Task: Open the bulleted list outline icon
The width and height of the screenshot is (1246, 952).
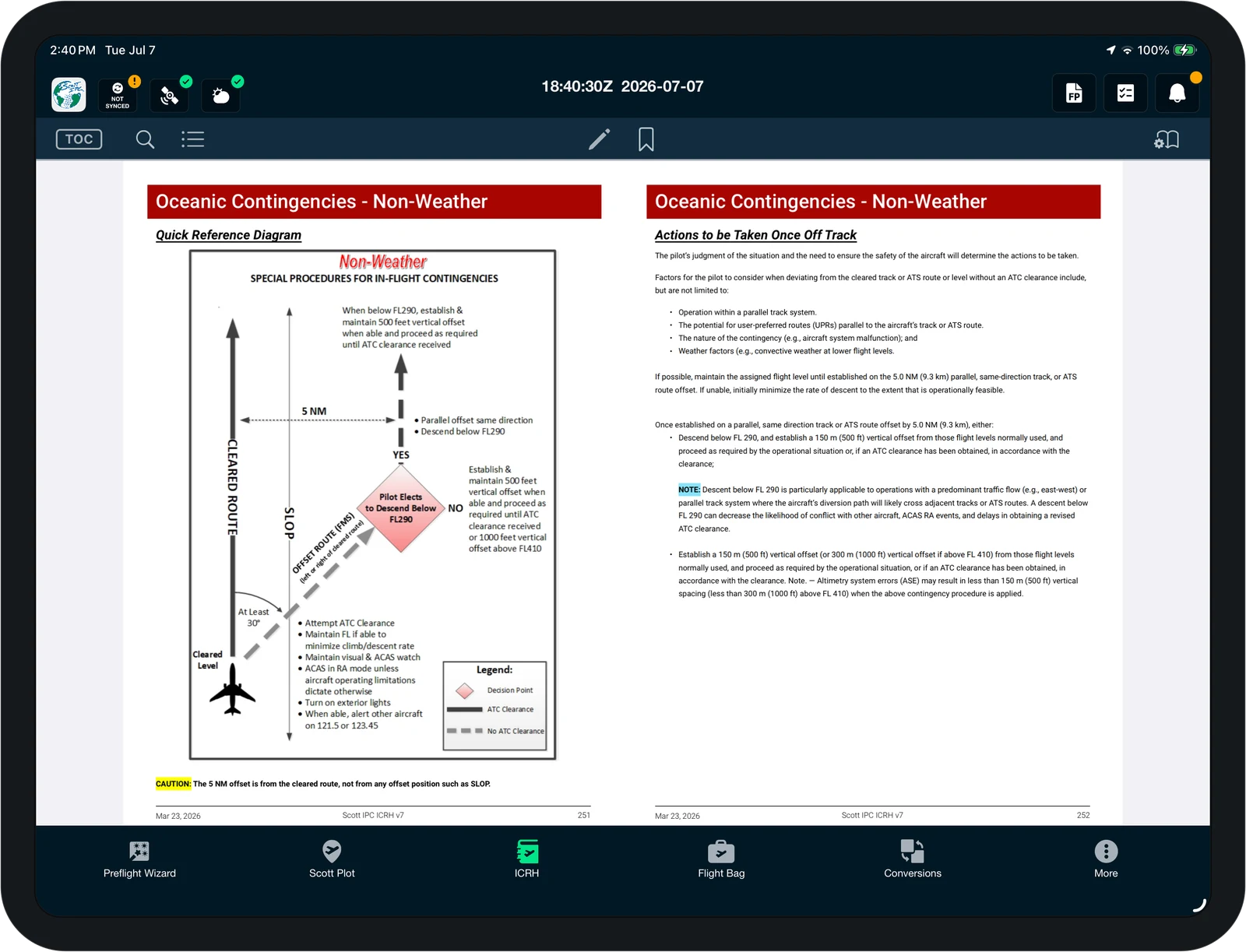Action: coord(193,139)
